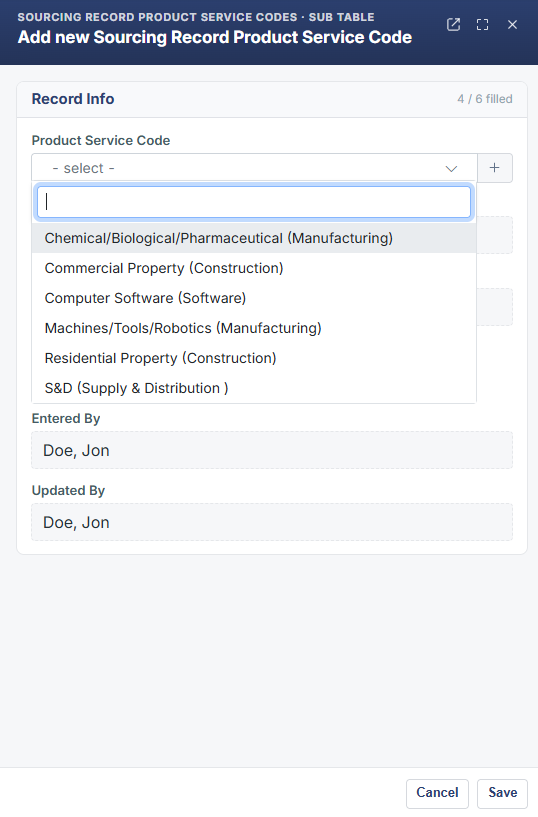Collapse the Product Service Code dropdown chevron

click(x=451, y=168)
